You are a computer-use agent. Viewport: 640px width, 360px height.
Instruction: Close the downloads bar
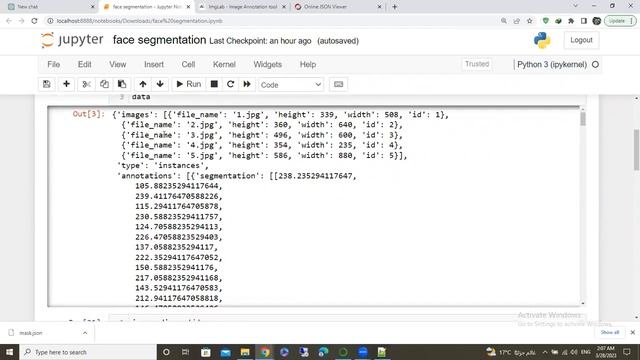633,332
